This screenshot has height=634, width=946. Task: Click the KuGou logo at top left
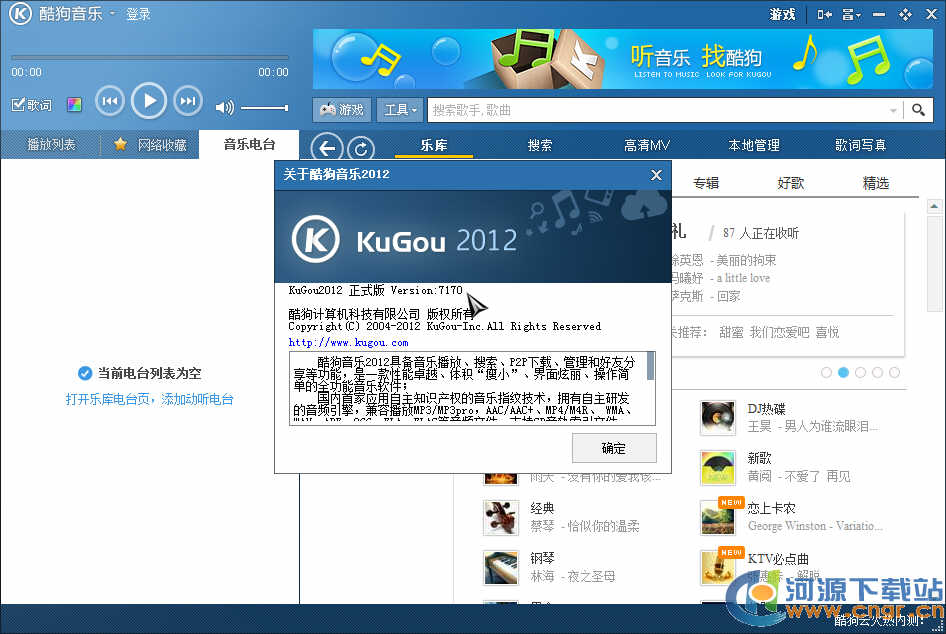click(x=19, y=15)
